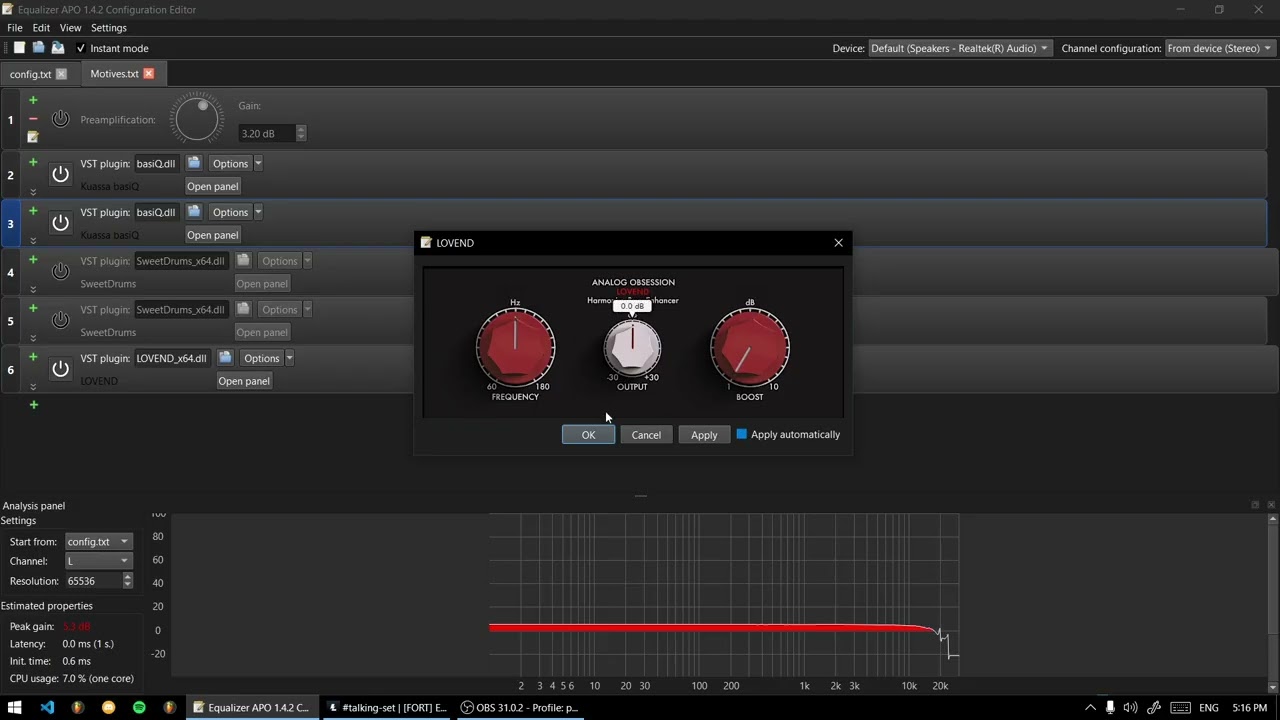Click OK in the LOVEND dialog
The width and height of the screenshot is (1280, 720).
[588, 434]
